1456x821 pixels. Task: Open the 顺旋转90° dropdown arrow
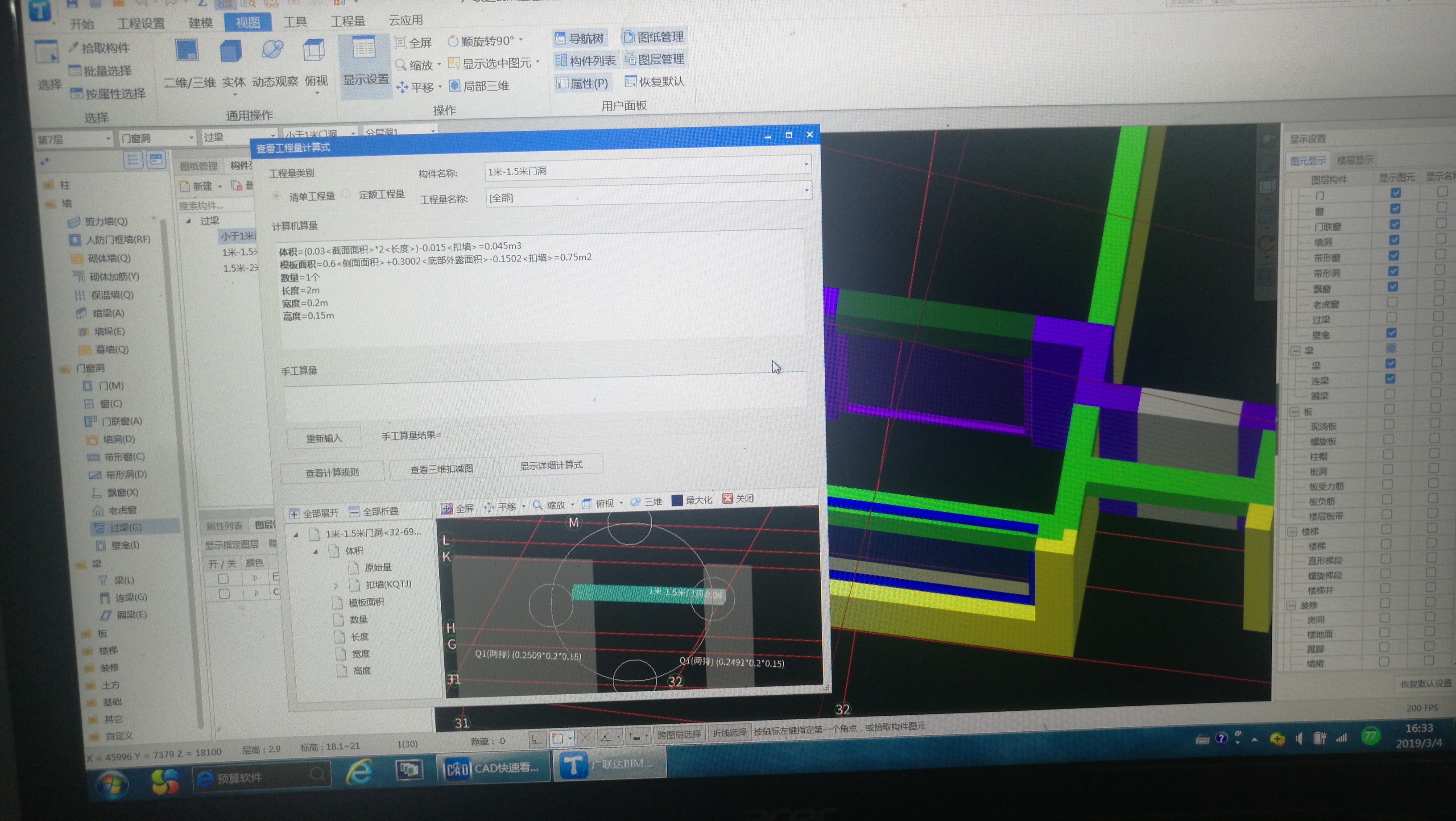(x=521, y=40)
